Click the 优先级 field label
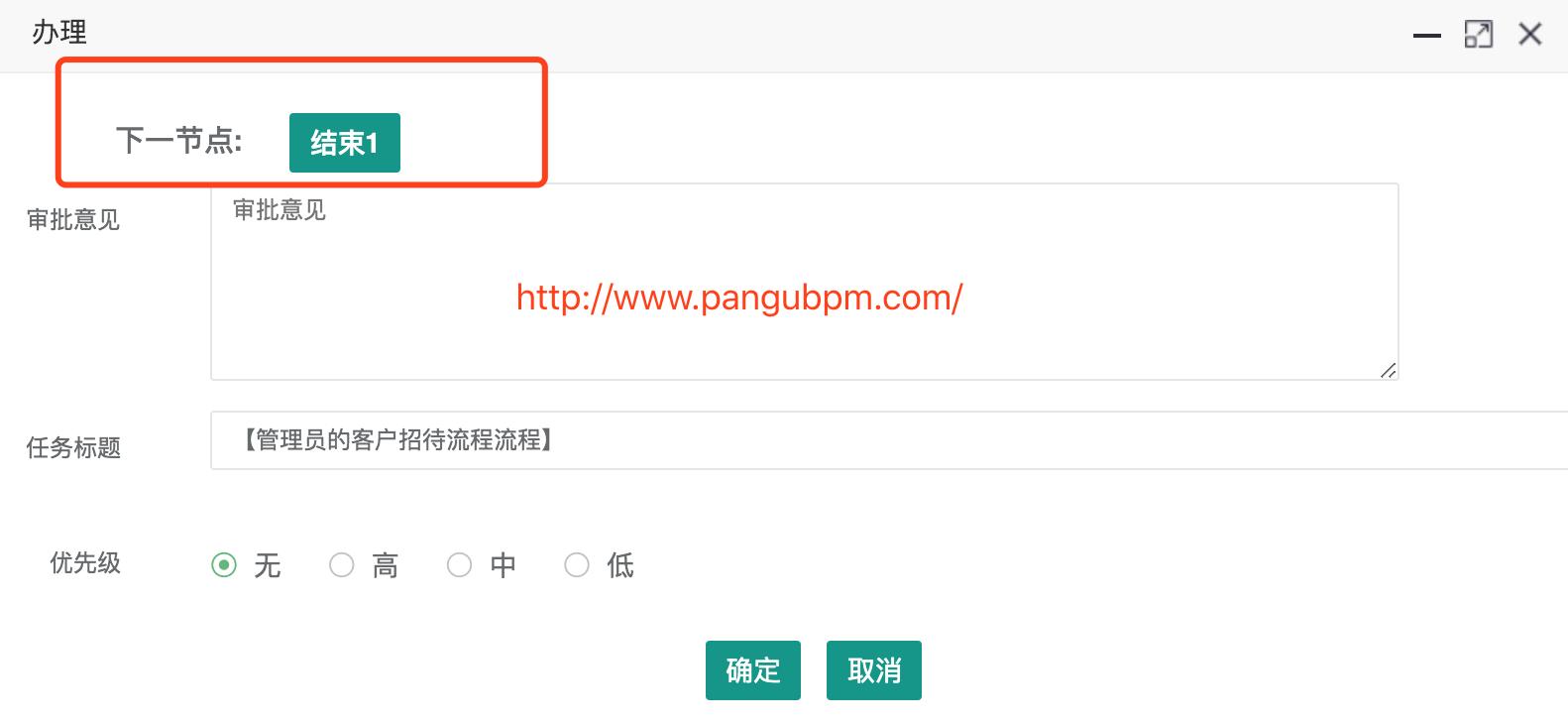1568x724 pixels. 85,563
